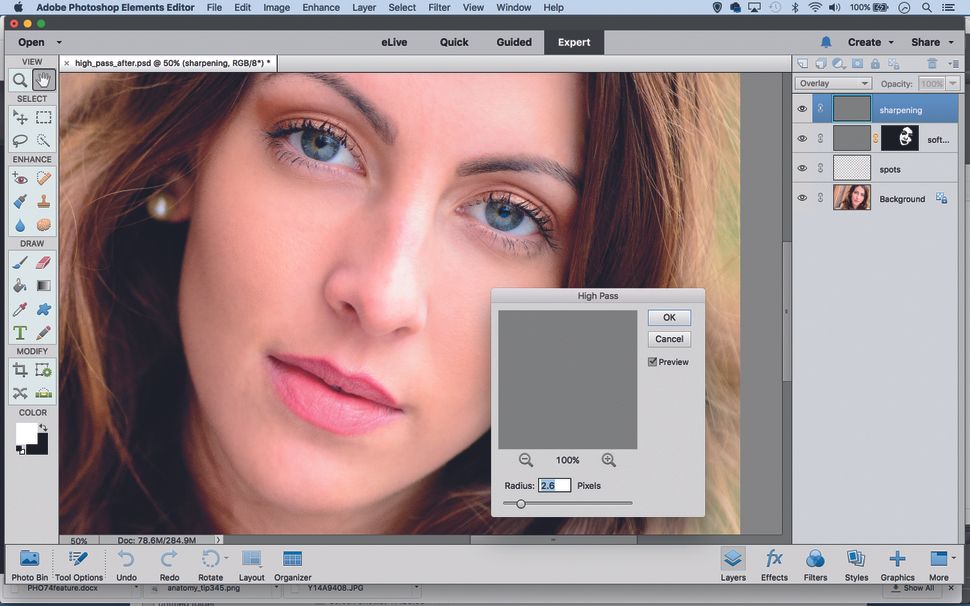Open the Graphics panel
The width and height of the screenshot is (970, 606).
[x=897, y=565]
